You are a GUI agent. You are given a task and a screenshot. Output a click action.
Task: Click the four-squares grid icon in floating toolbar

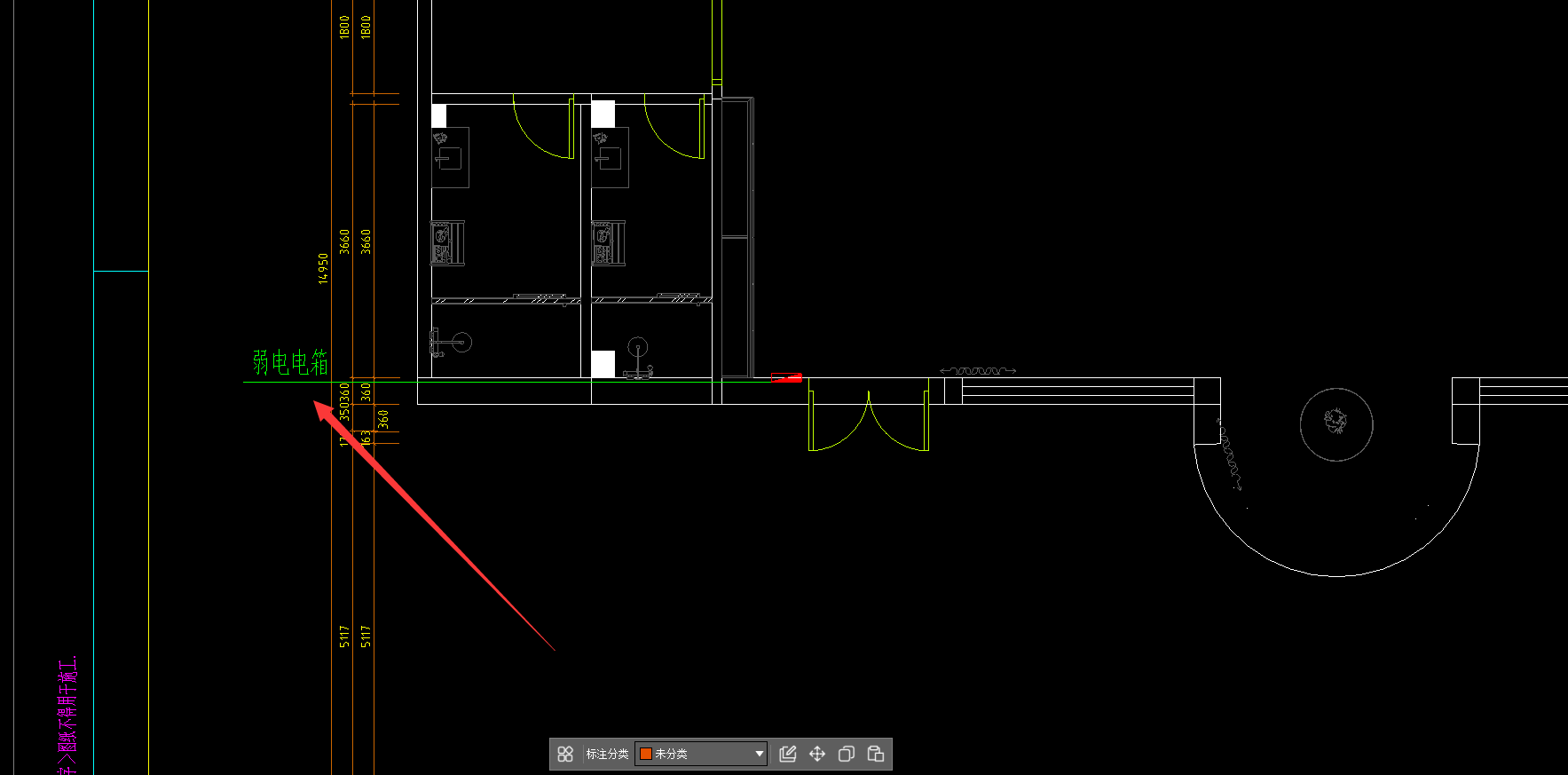[565, 754]
